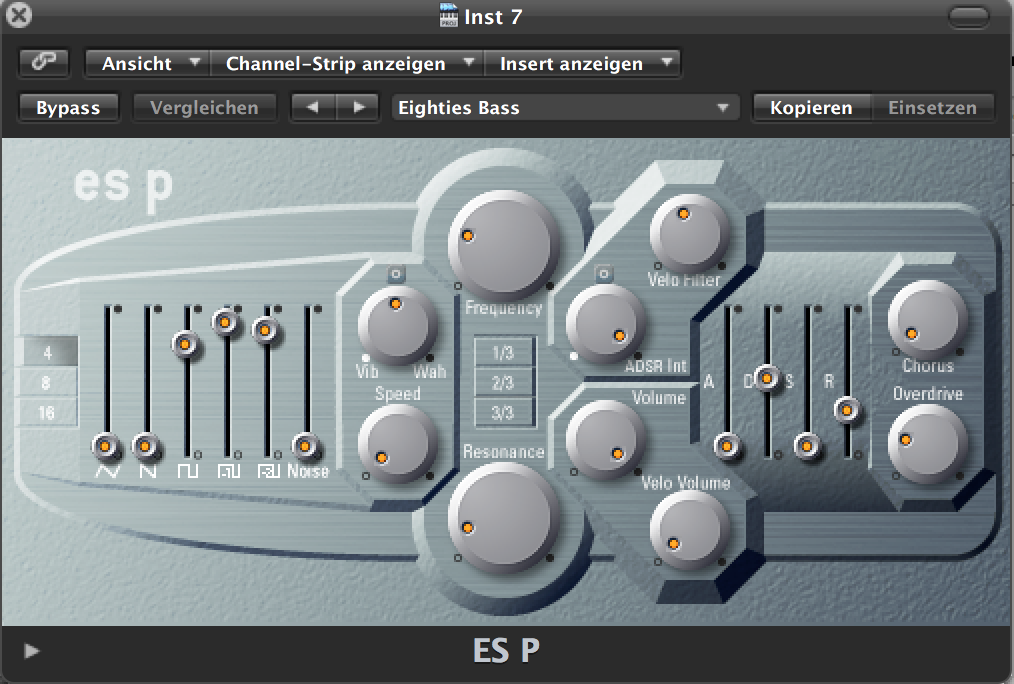
Task: Click small button above ADSR Int knob
Action: pos(604,274)
